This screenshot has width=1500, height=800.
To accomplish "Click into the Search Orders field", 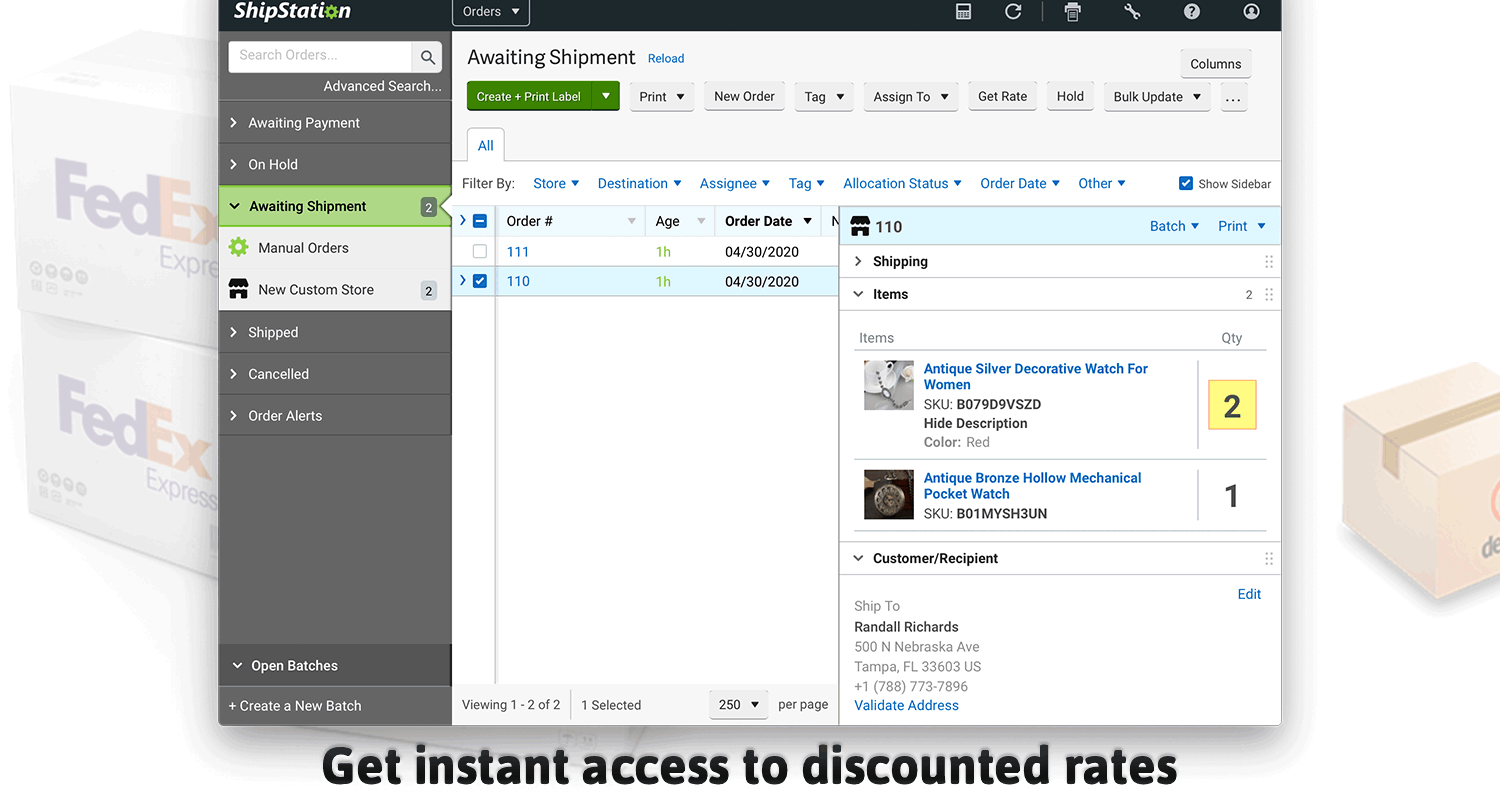I will (x=320, y=56).
